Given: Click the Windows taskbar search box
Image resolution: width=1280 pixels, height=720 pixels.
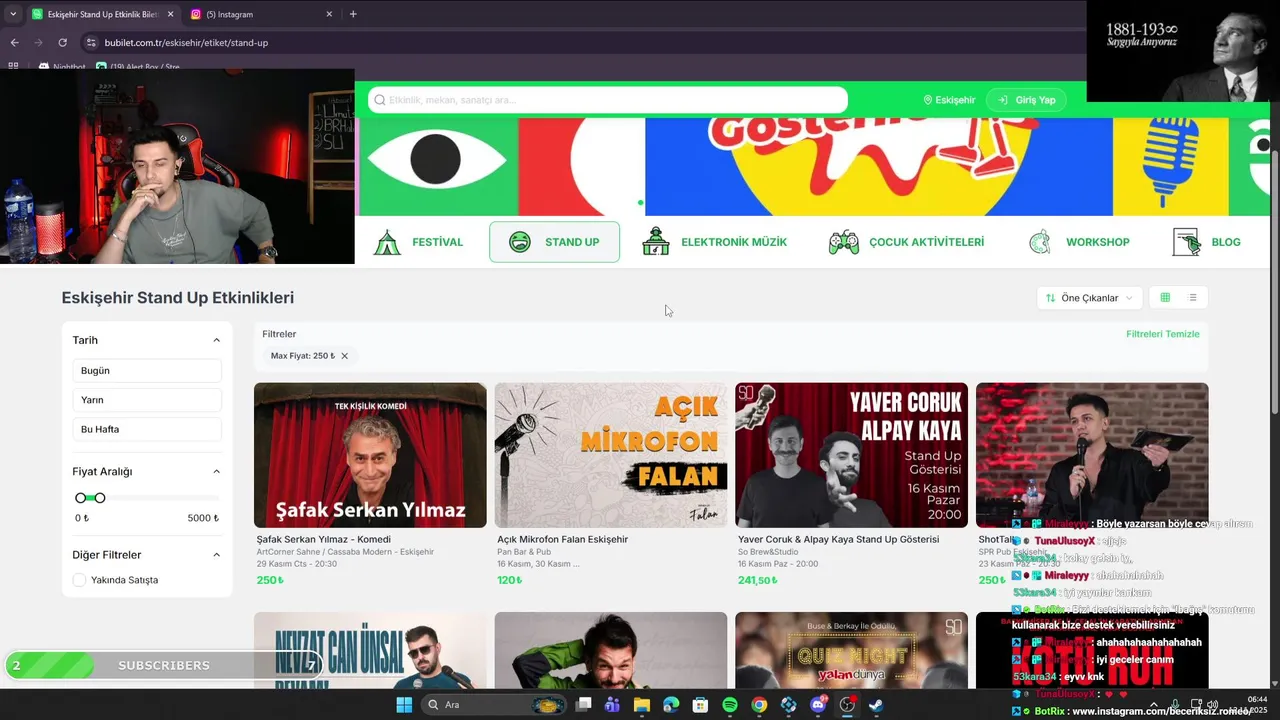Looking at the screenshot, I should [495, 705].
